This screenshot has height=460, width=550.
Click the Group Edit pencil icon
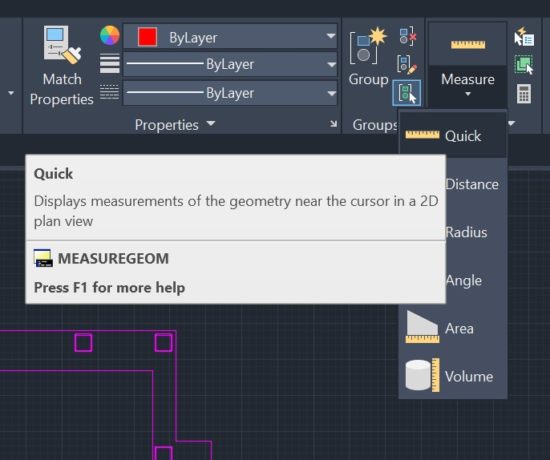[x=407, y=65]
